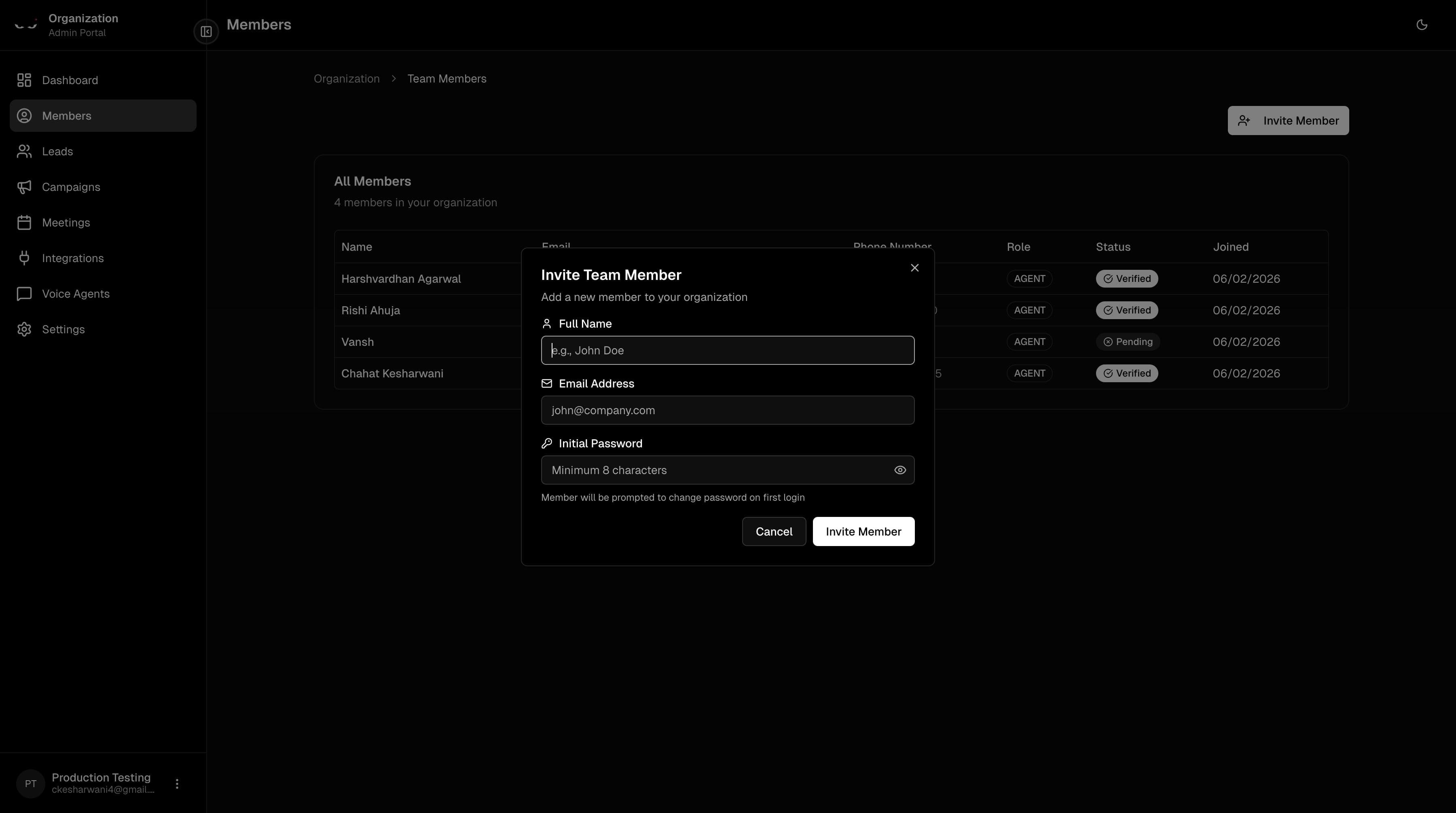Click the PT profile avatar
This screenshot has height=813, width=1456.
click(30, 783)
